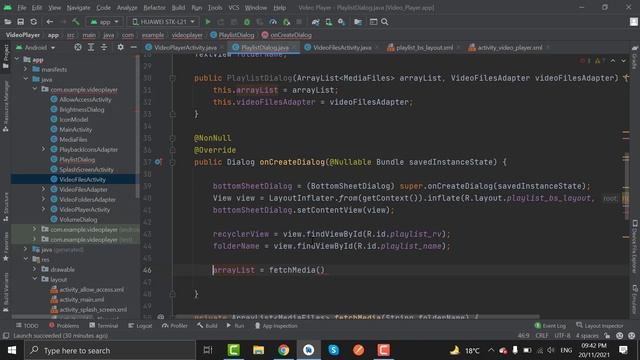The image size is (640, 360).
Task: Open the Android project view dropdown
Action: [36, 47]
